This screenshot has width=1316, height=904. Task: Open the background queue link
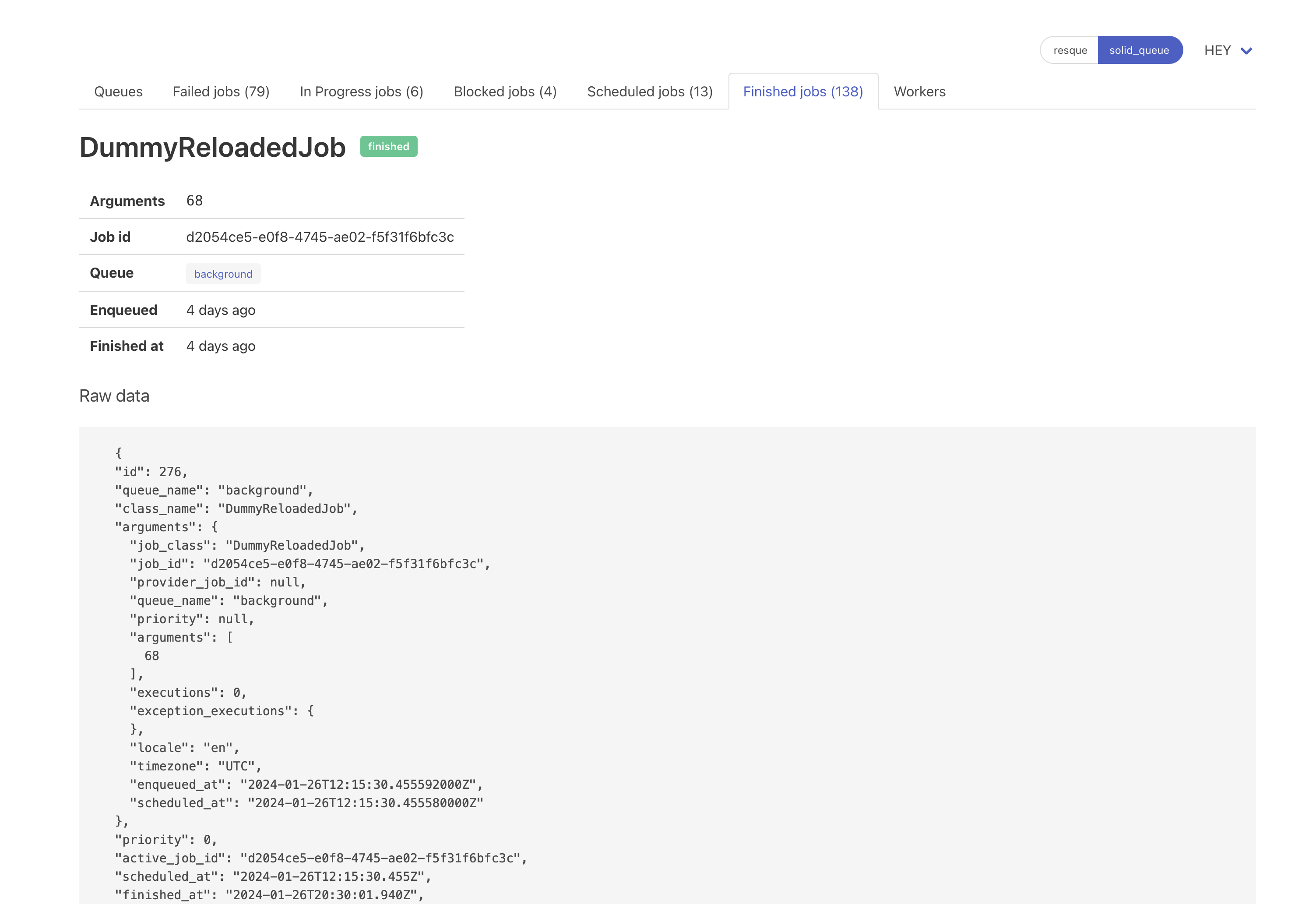[223, 274]
